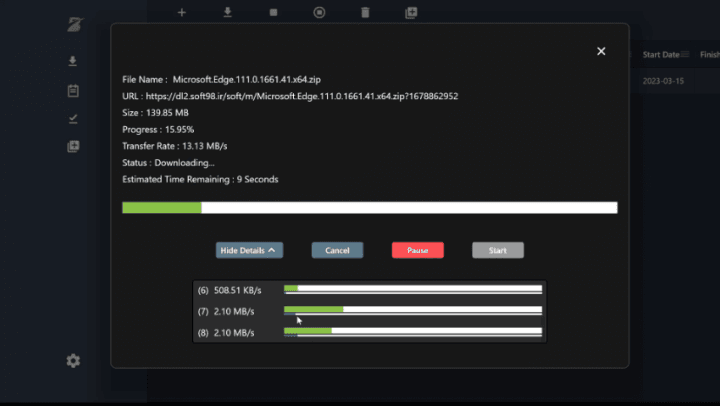Click the Size 139.85 MB text
The height and width of the screenshot is (406, 720).
click(x=155, y=113)
